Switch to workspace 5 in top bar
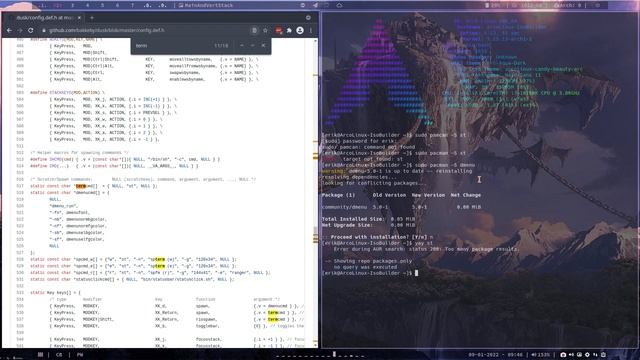This screenshot has width=640, height=360. [x=102, y=5]
